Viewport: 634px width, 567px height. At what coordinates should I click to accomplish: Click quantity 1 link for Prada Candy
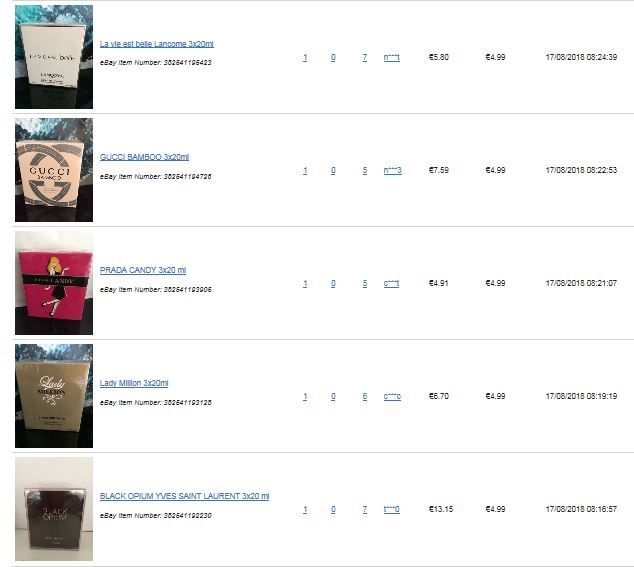305,284
